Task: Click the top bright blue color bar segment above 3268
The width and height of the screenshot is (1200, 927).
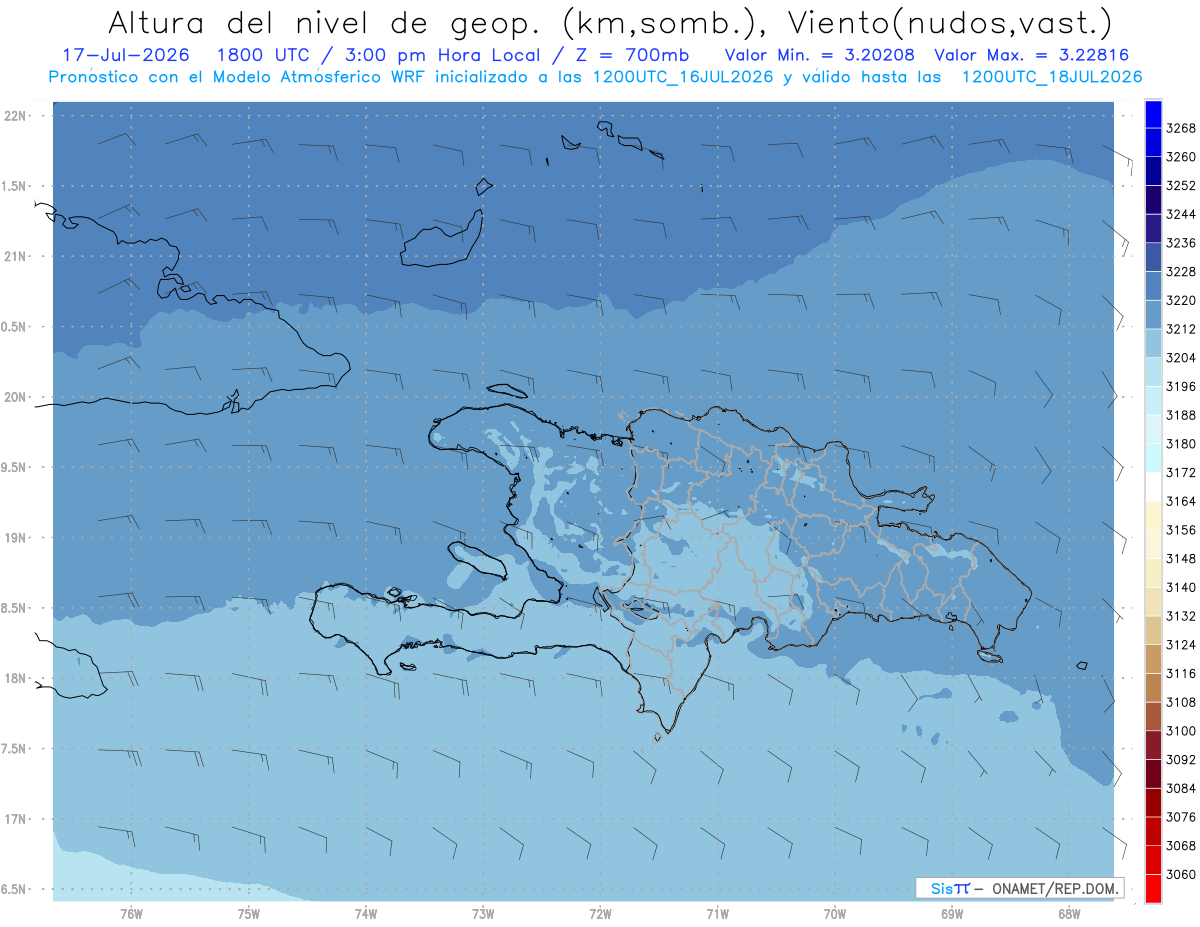Action: 1153,114
